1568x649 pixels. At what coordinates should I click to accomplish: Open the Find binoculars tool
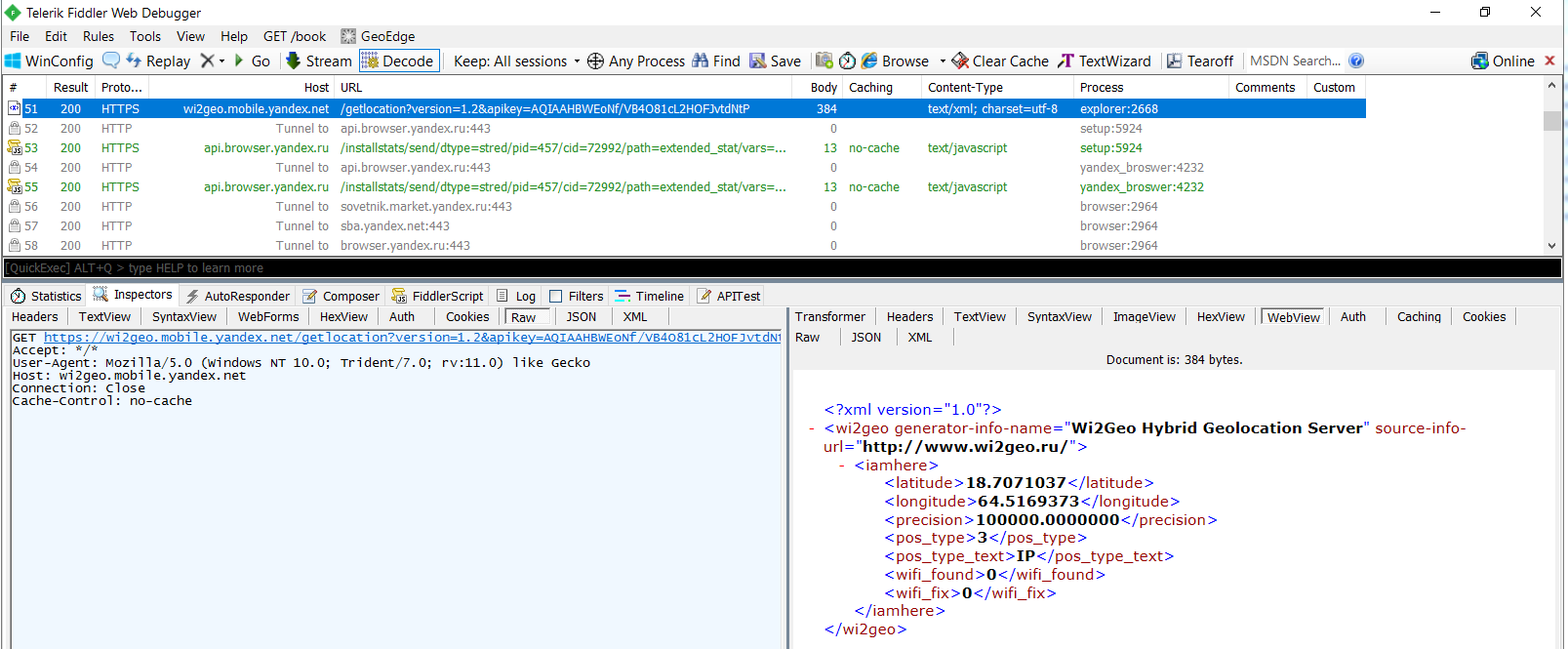coord(716,61)
